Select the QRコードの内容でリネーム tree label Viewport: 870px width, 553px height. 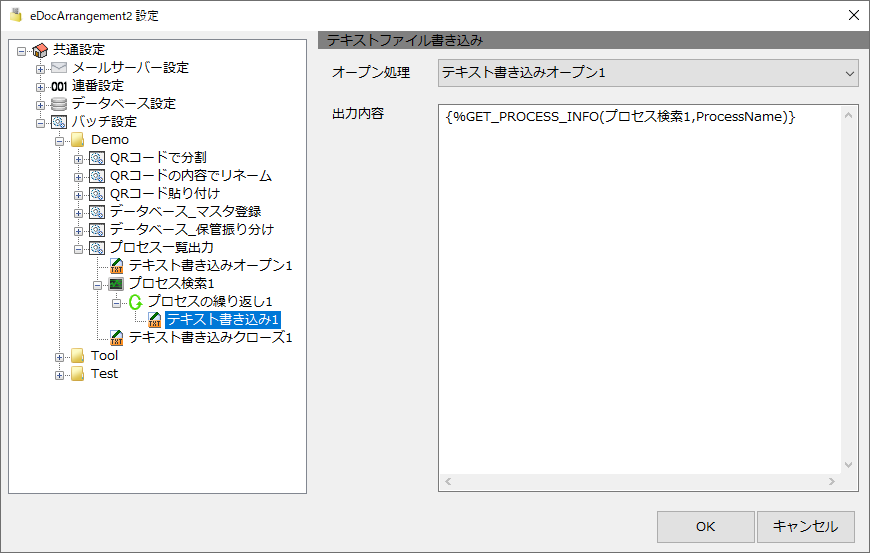(191, 176)
